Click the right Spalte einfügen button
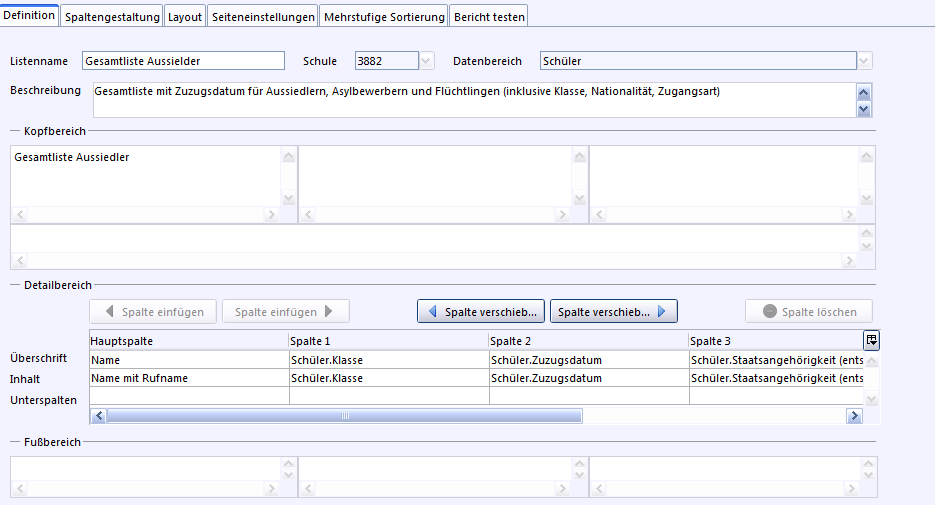Viewport: 935px width, 505px height. point(286,312)
